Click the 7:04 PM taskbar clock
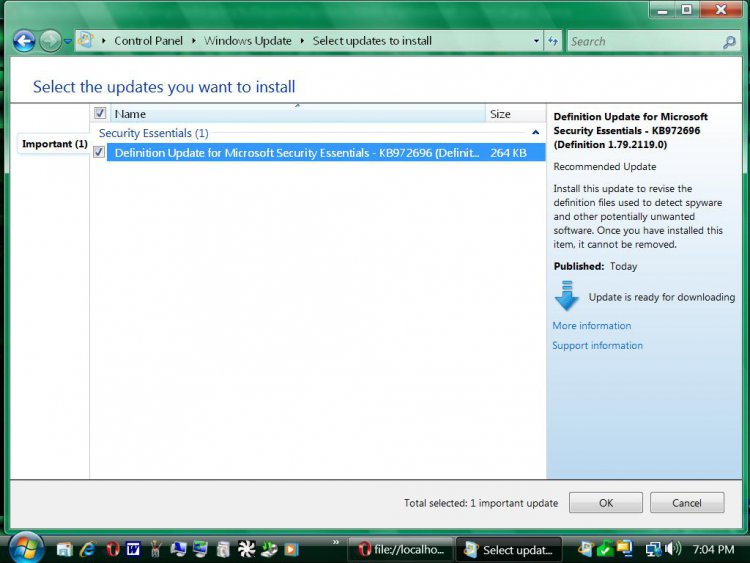The image size is (750, 563). pyautogui.click(x=713, y=550)
